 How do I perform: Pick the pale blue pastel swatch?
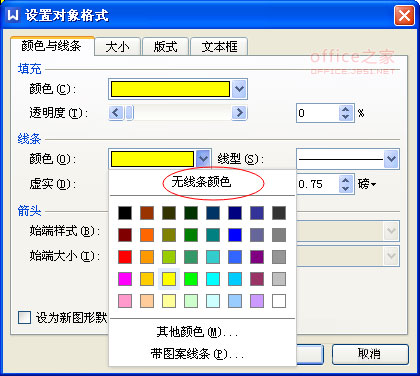235,301
